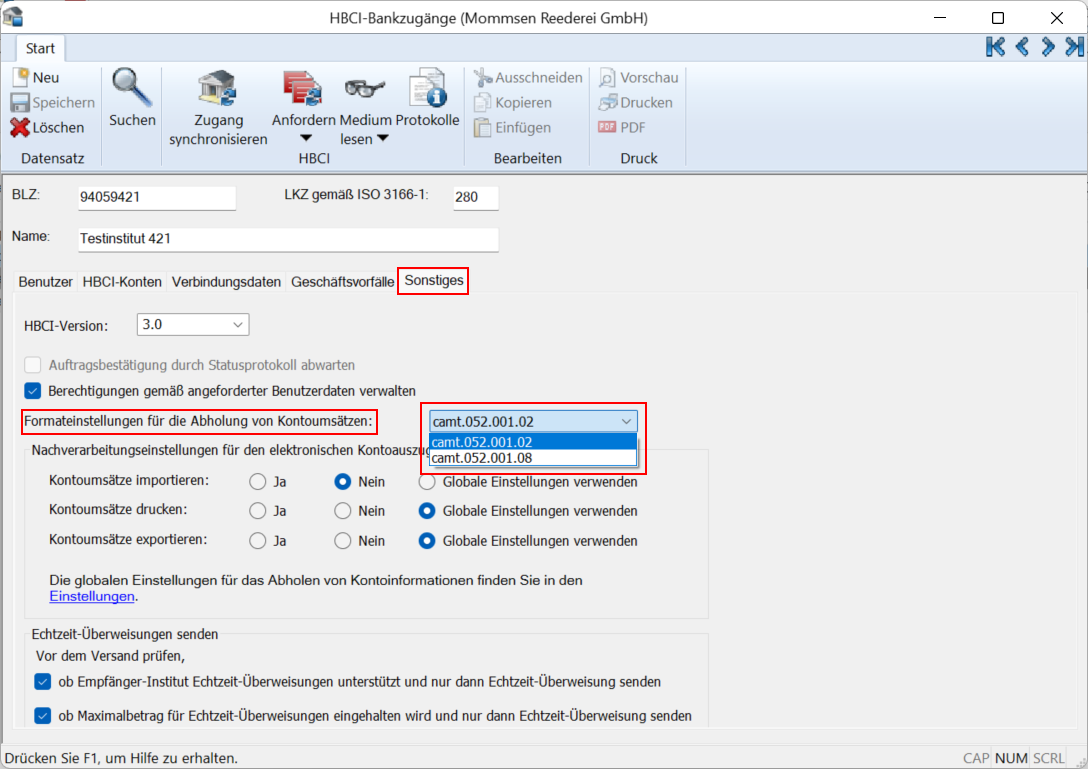Open the HBCI-Konten tab
1088x769 pixels.
pos(122,282)
